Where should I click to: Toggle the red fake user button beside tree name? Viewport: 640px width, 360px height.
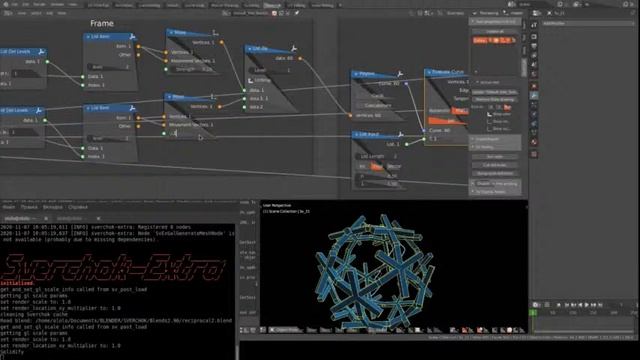pyautogui.click(x=274, y=13)
